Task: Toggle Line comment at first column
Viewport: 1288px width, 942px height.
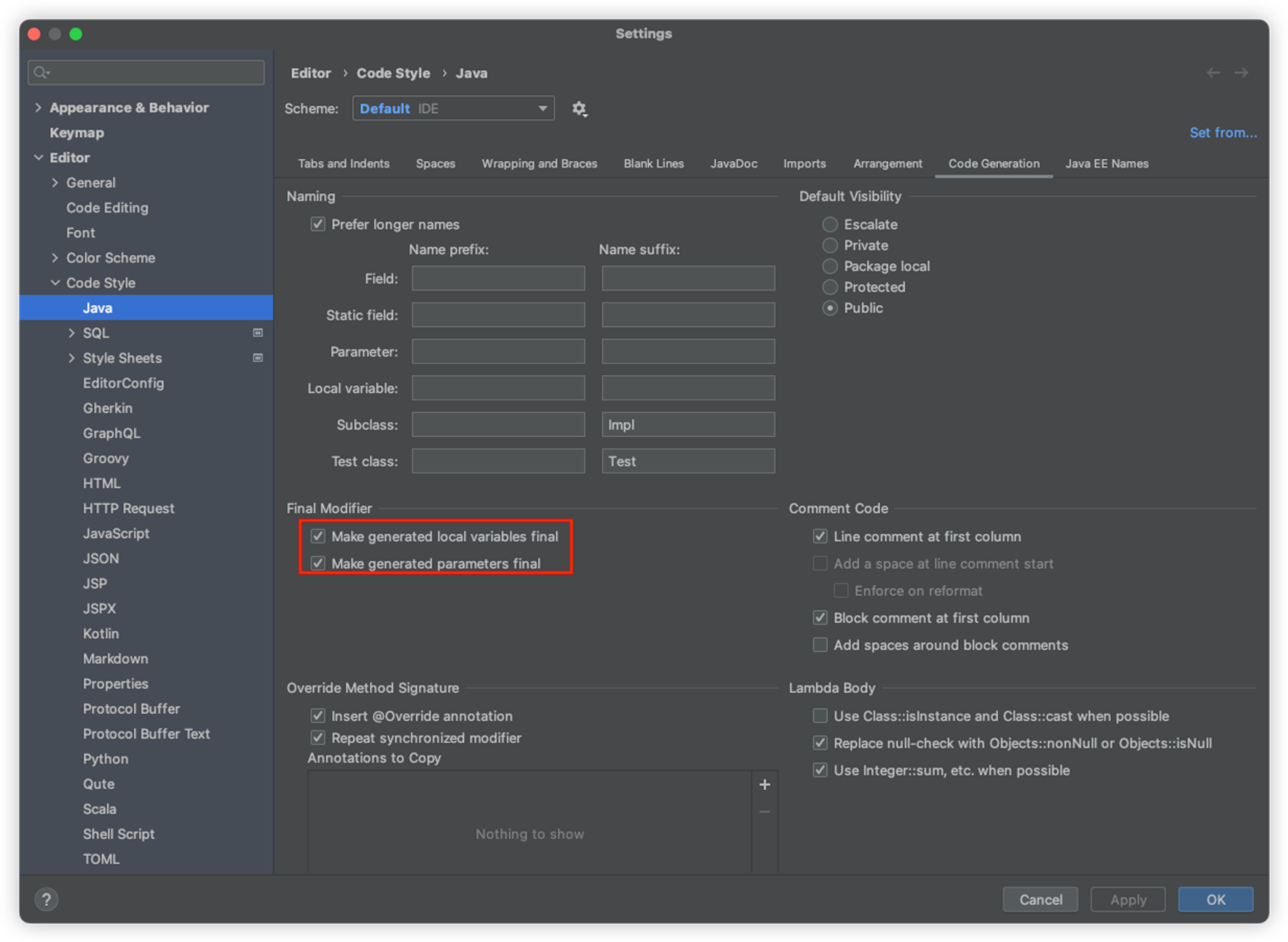Action: pos(820,536)
